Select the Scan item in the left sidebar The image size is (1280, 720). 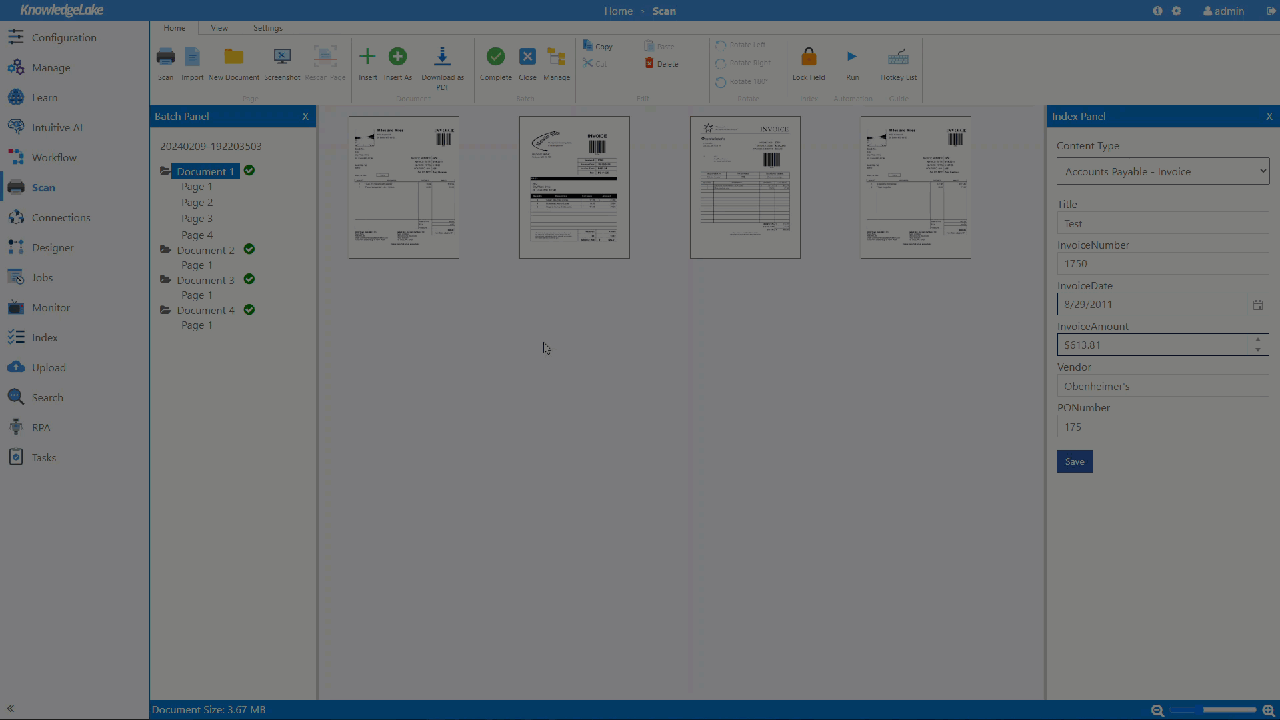point(43,187)
